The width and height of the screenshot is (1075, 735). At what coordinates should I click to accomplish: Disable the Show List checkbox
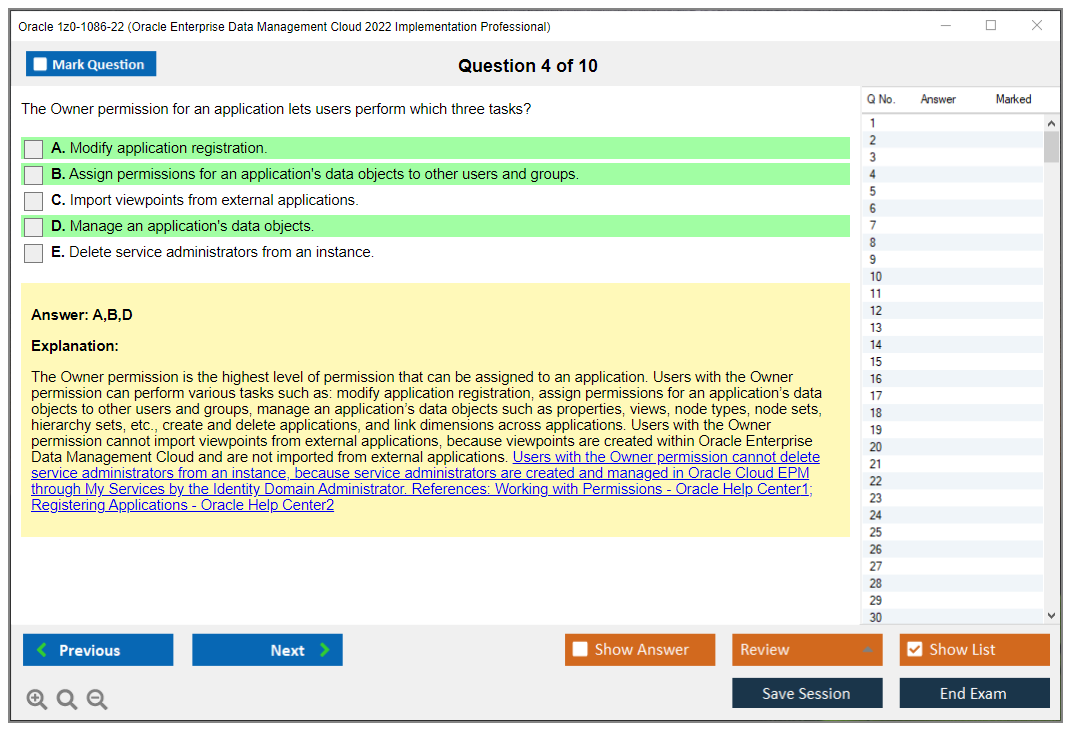(914, 649)
